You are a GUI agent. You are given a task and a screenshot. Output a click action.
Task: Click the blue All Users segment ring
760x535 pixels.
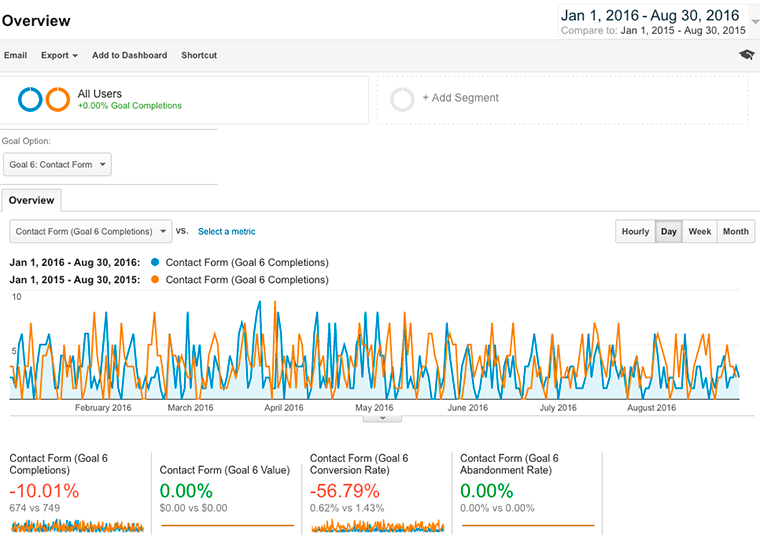point(30,99)
